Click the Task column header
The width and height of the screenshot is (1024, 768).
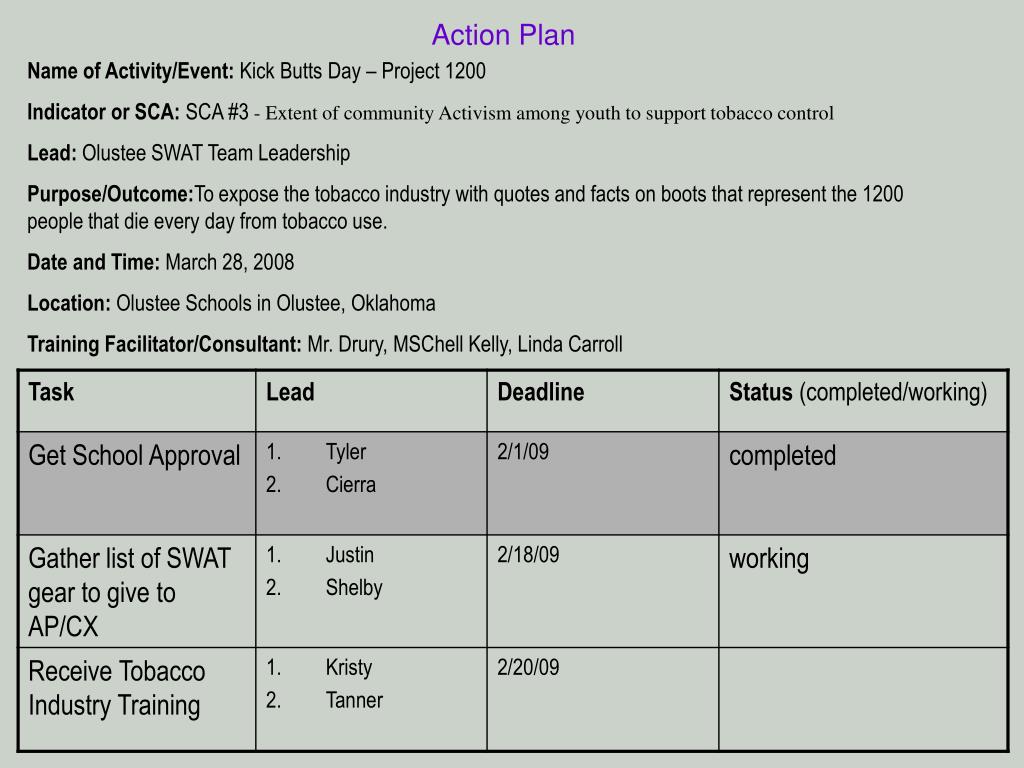coord(52,392)
